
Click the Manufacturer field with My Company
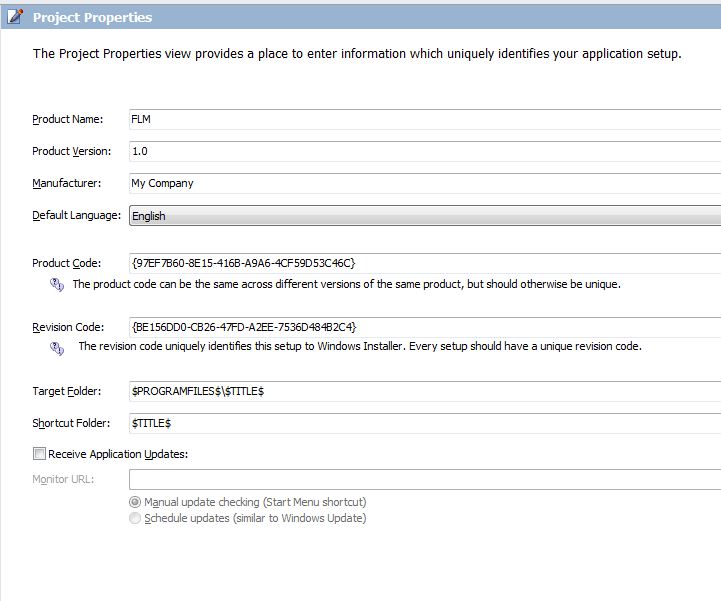[x=425, y=183]
